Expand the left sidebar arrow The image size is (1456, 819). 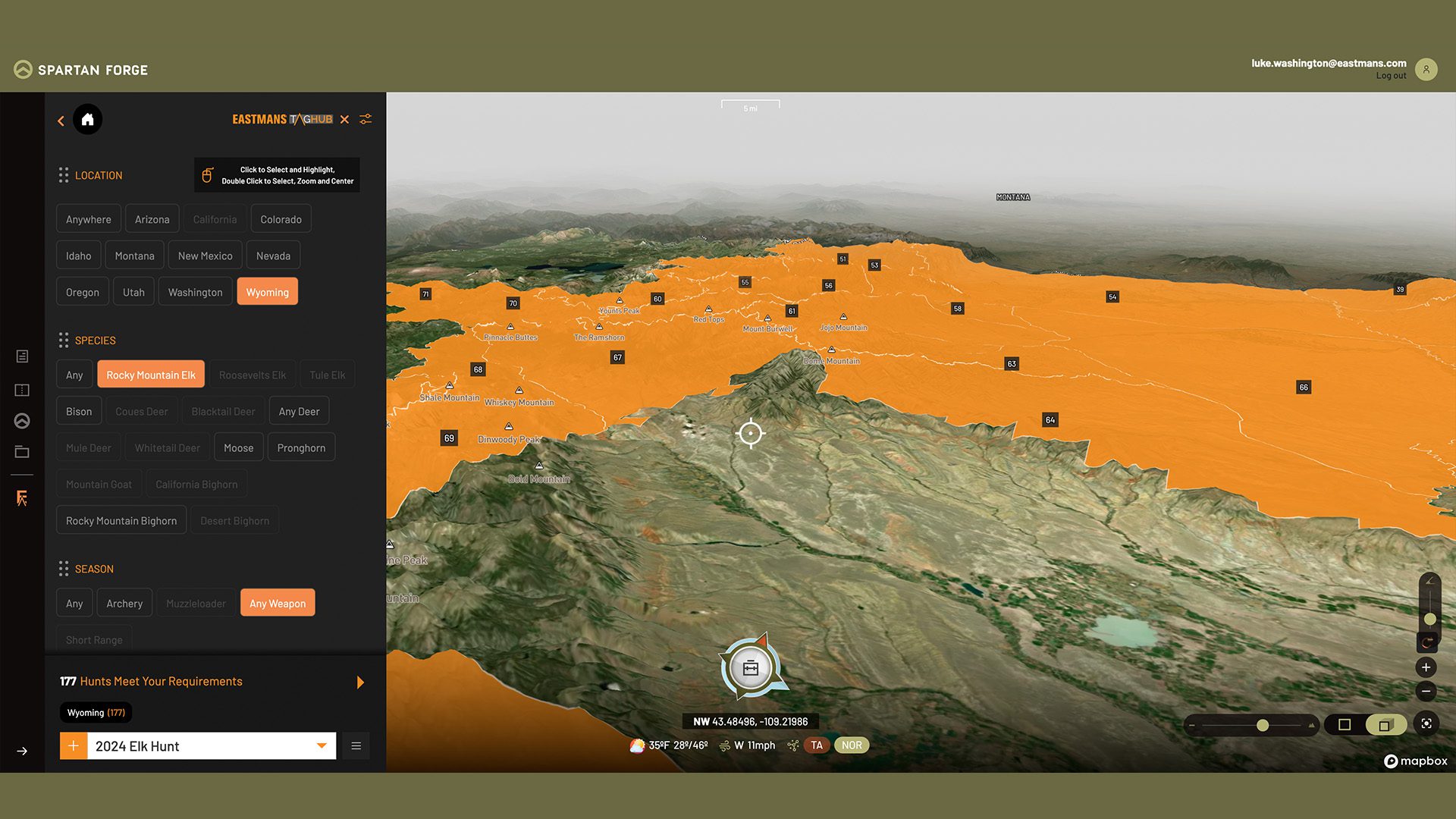[22, 752]
